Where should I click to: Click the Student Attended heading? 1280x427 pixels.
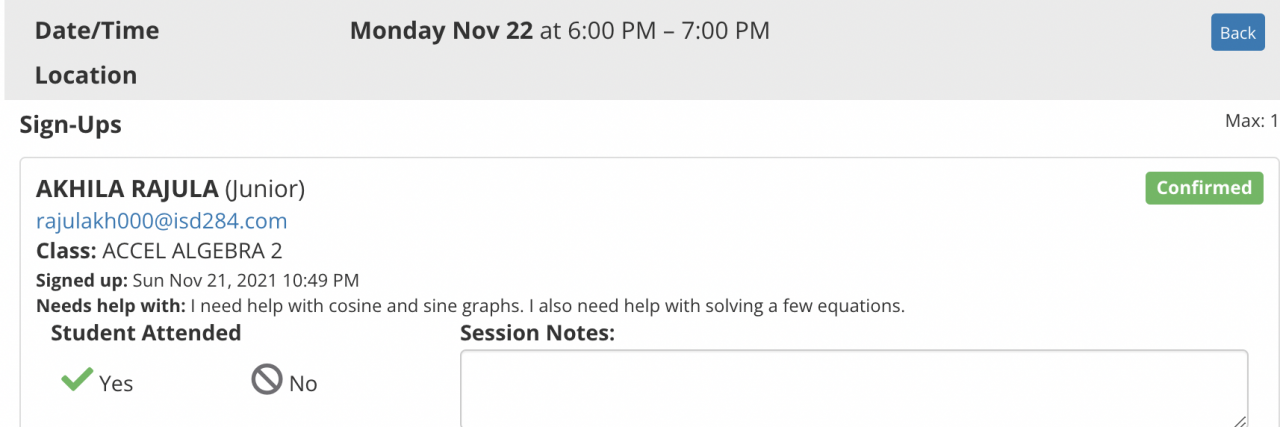click(146, 333)
